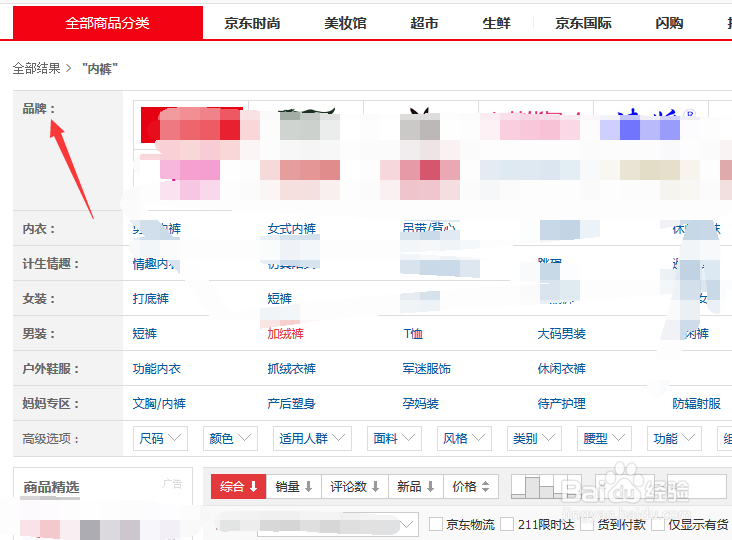Select 防辐射服 filter

(697, 404)
